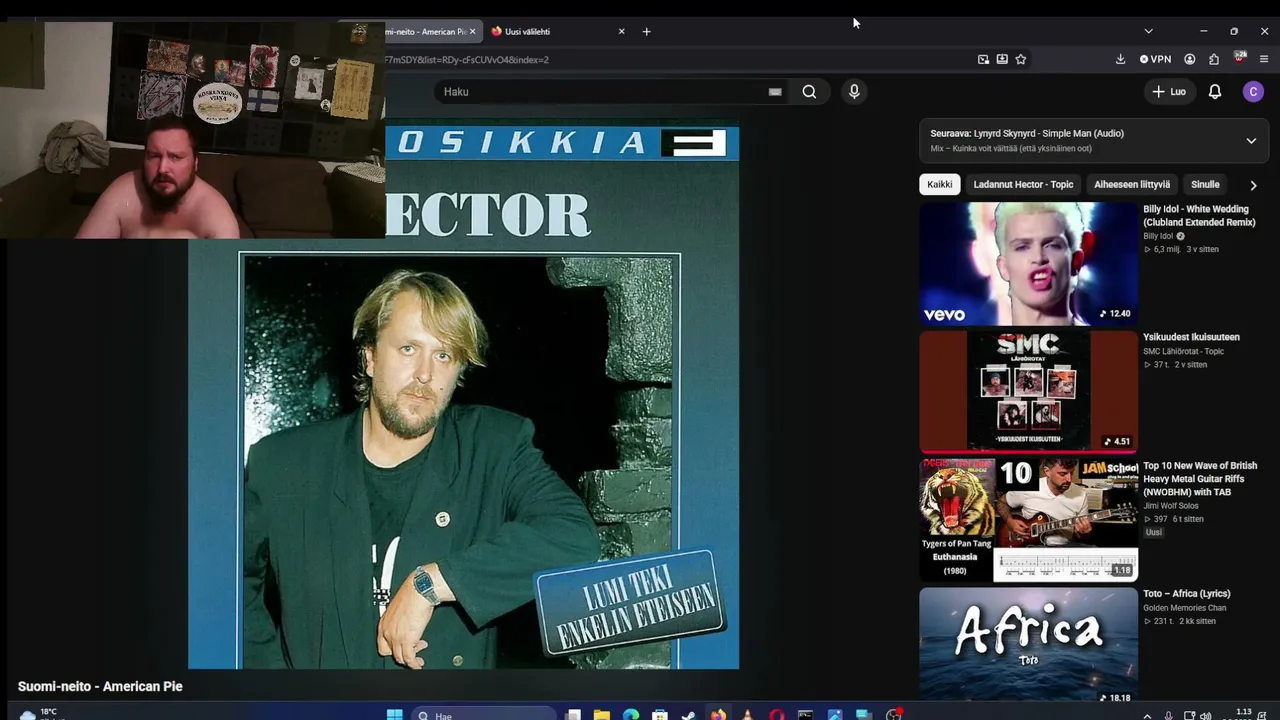The height and width of the screenshot is (720, 1280).
Task: Open Steam from the taskbar
Action: pos(689,715)
